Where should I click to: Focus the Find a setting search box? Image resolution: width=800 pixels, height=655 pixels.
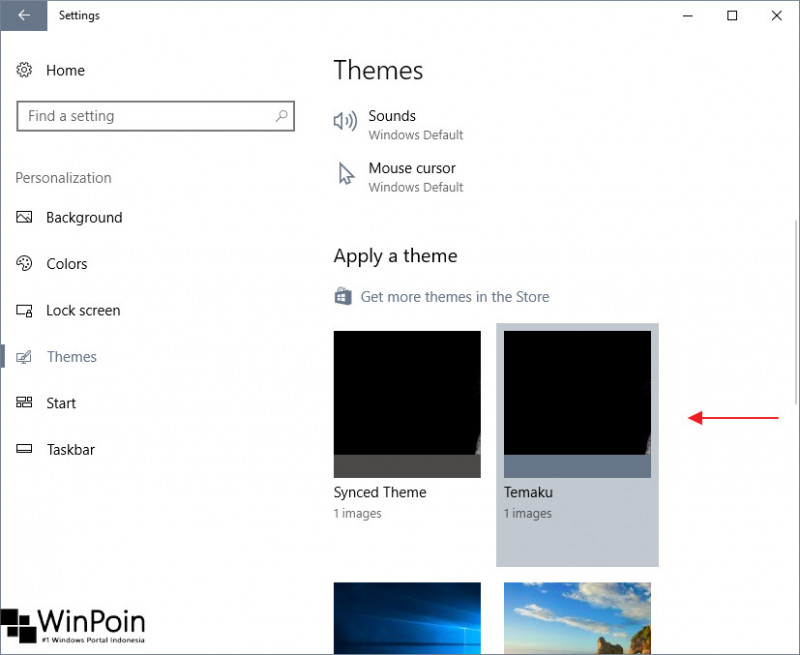pos(155,116)
